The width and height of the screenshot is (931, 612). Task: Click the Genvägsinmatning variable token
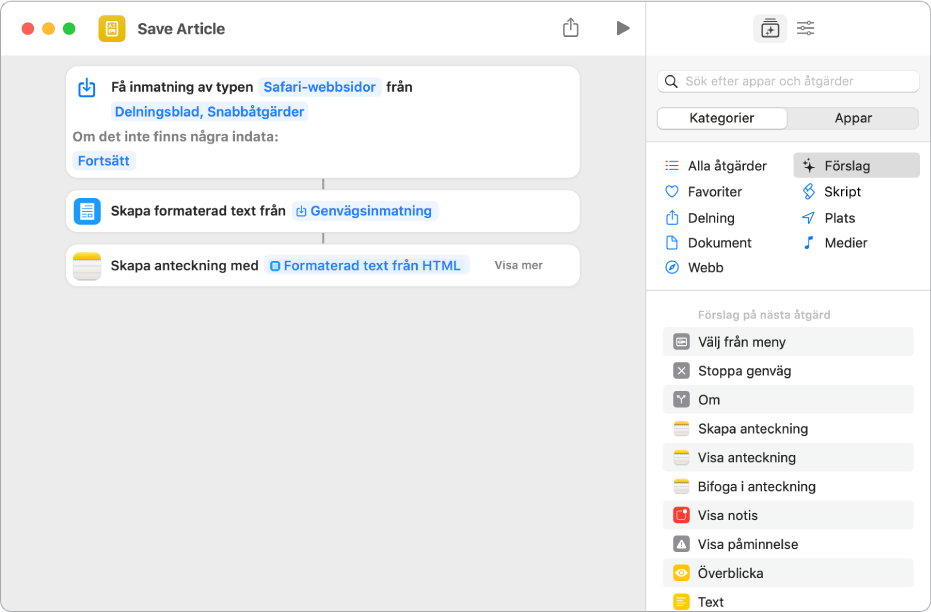pyautogui.click(x=365, y=211)
